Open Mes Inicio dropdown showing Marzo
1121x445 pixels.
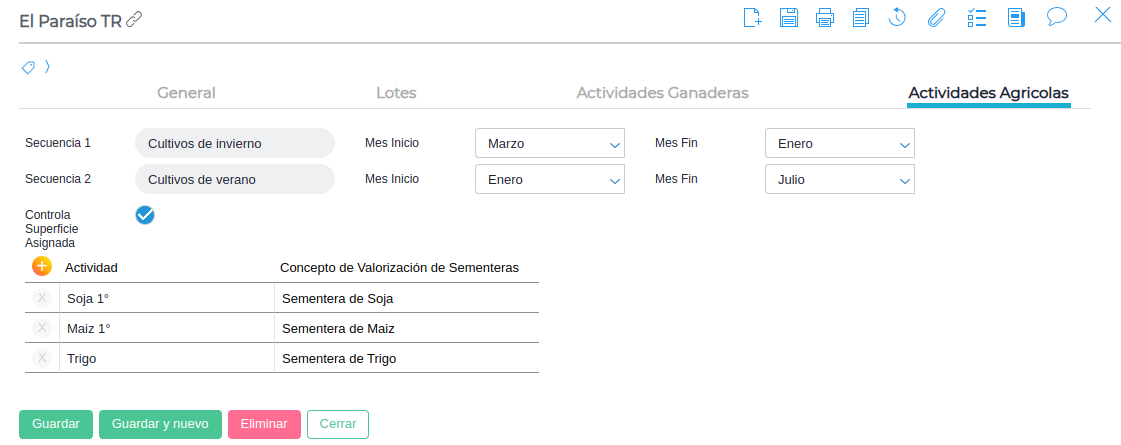(549, 143)
